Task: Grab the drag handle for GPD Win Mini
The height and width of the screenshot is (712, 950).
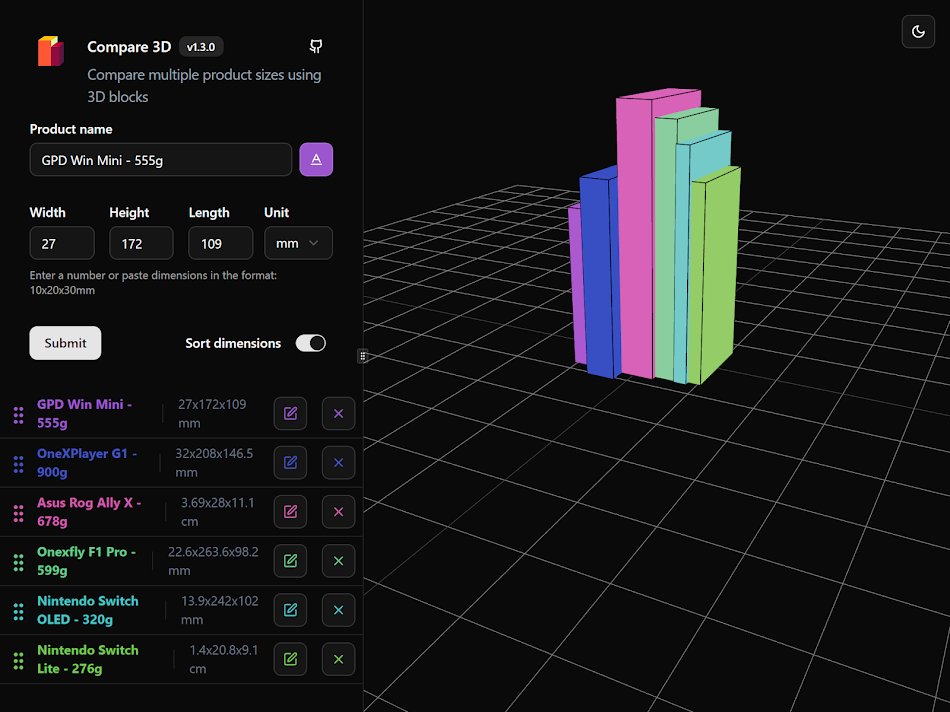Action: click(x=19, y=415)
